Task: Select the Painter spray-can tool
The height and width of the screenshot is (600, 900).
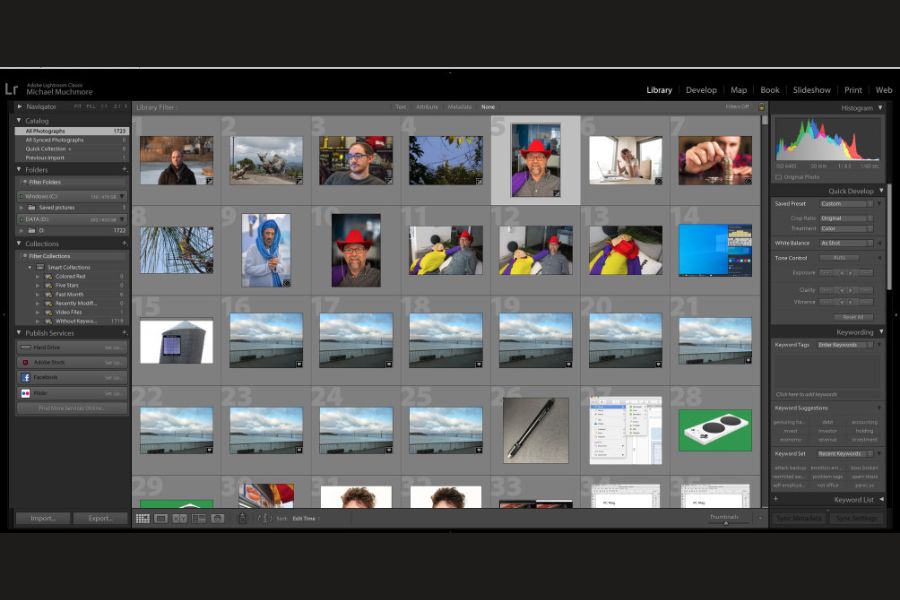Action: coord(242,518)
